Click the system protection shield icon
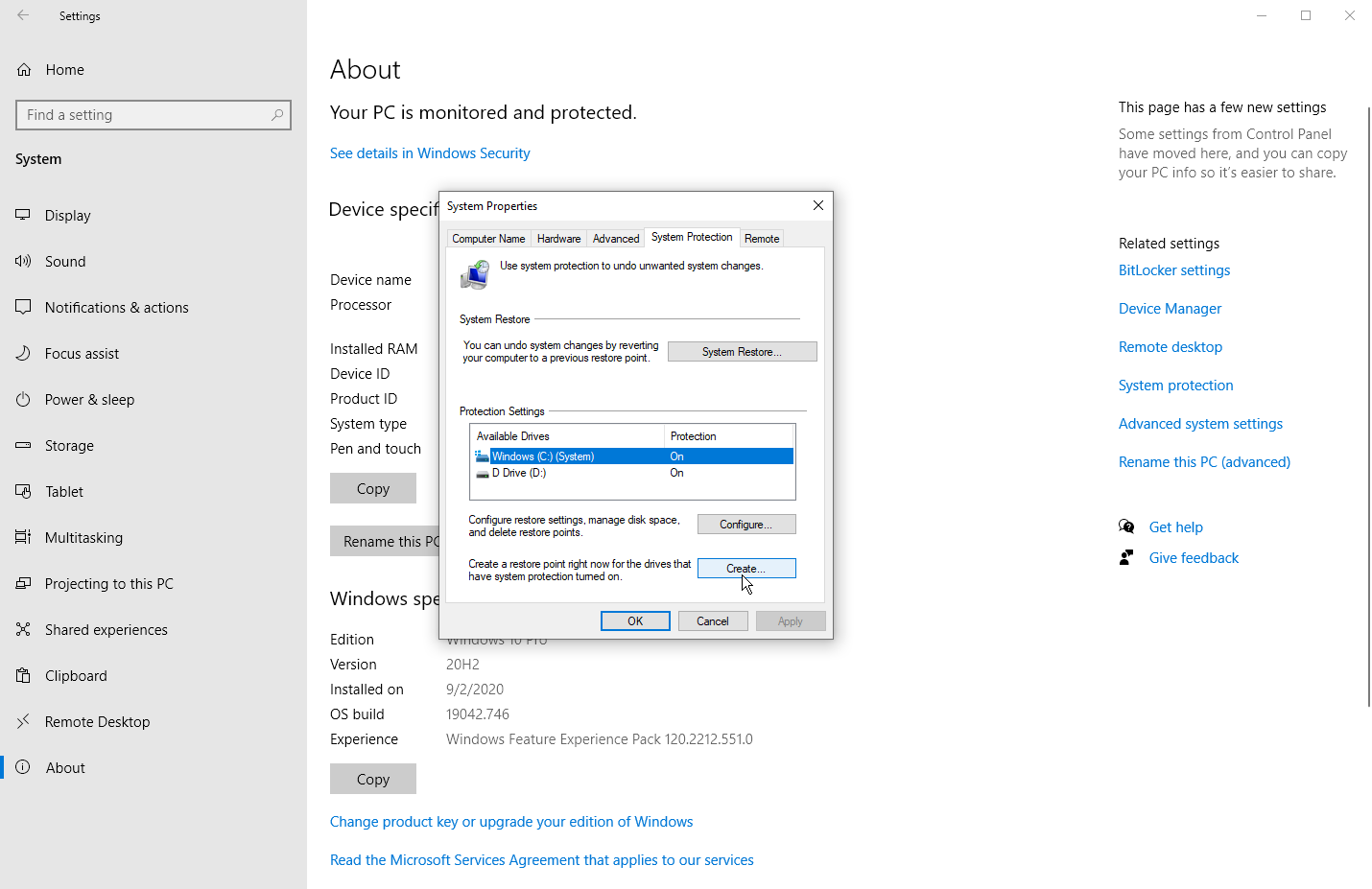The width and height of the screenshot is (1372, 889). 475,275
